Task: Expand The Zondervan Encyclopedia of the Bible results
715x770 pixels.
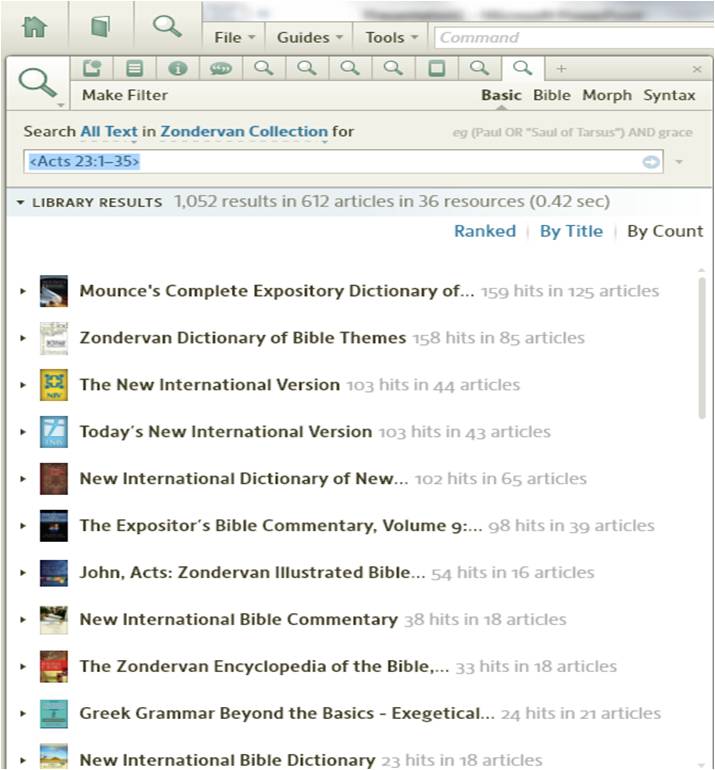Action: pyautogui.click(x=23, y=666)
